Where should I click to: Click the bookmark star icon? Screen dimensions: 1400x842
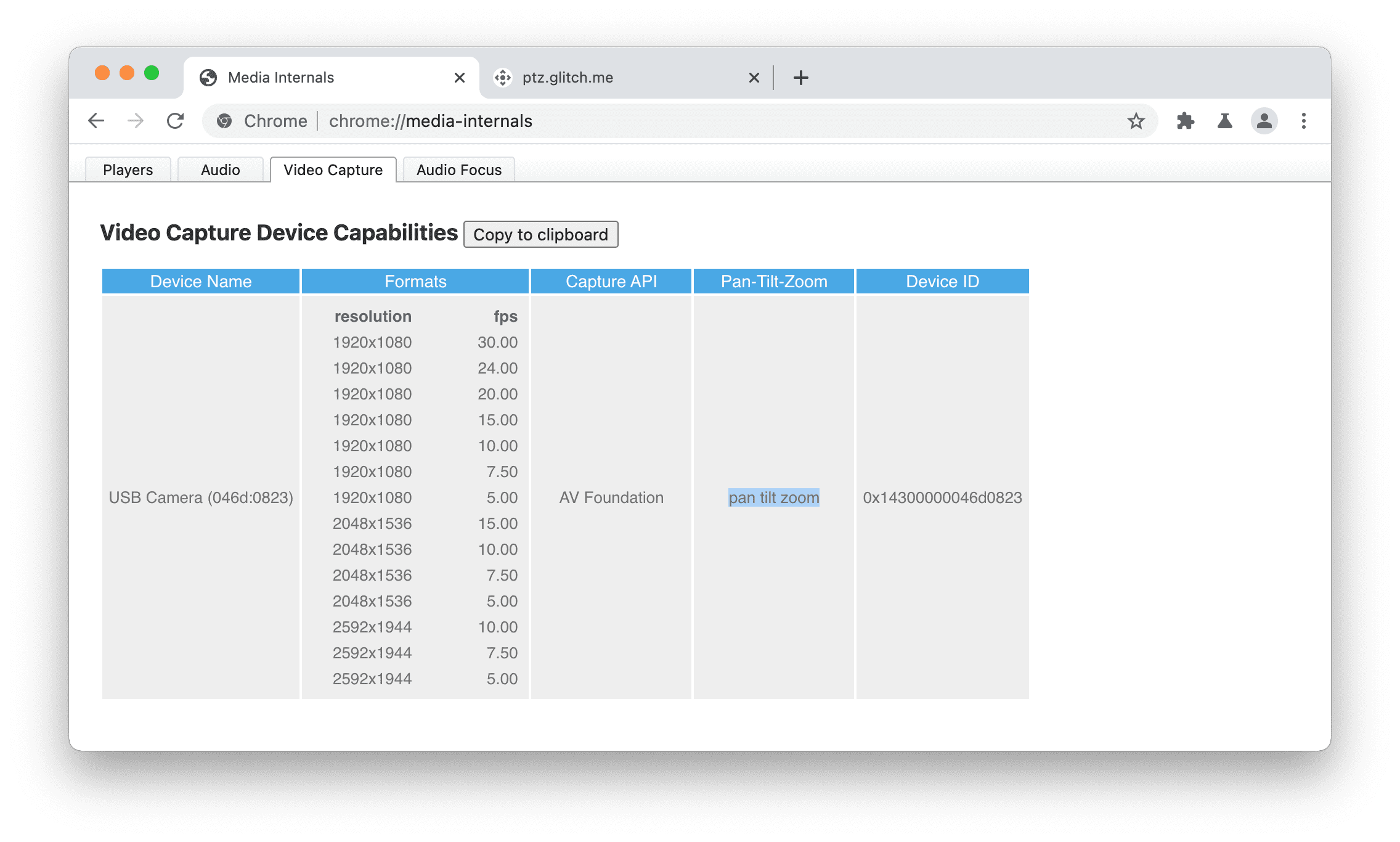coord(1137,121)
